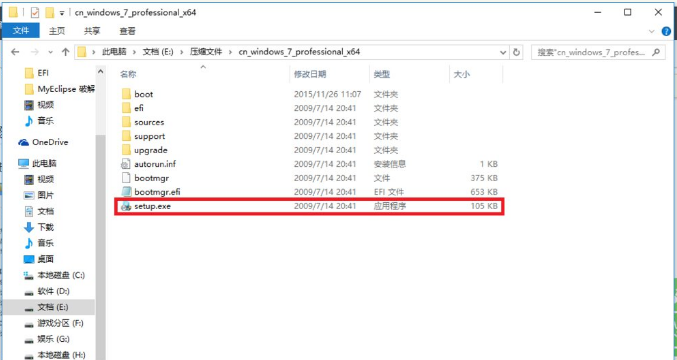Select the support folder icon
Screen dimensions: 677x360
pos(126,136)
